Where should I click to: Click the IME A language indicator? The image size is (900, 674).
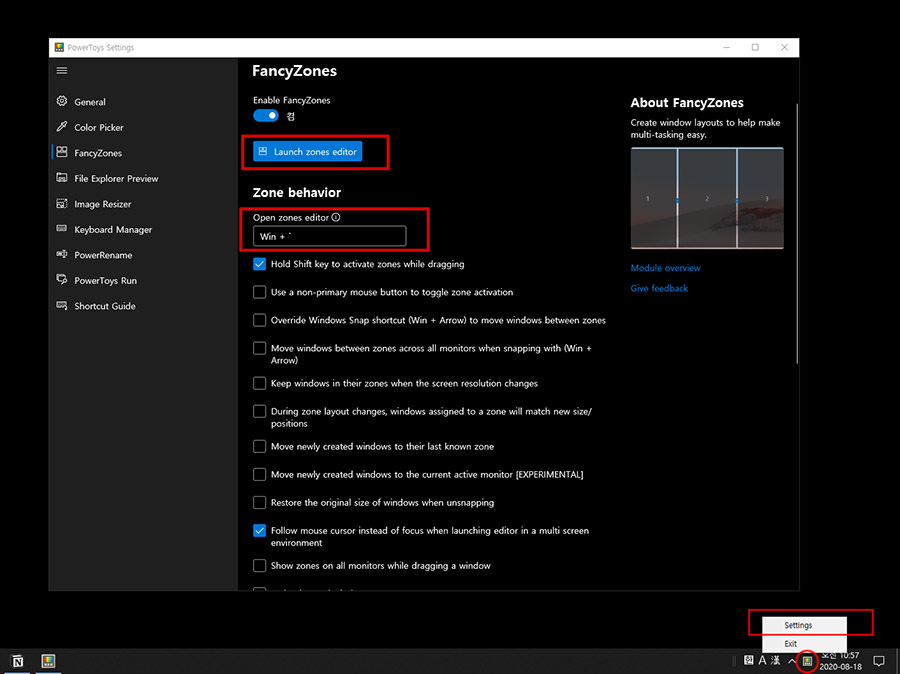[x=762, y=660]
